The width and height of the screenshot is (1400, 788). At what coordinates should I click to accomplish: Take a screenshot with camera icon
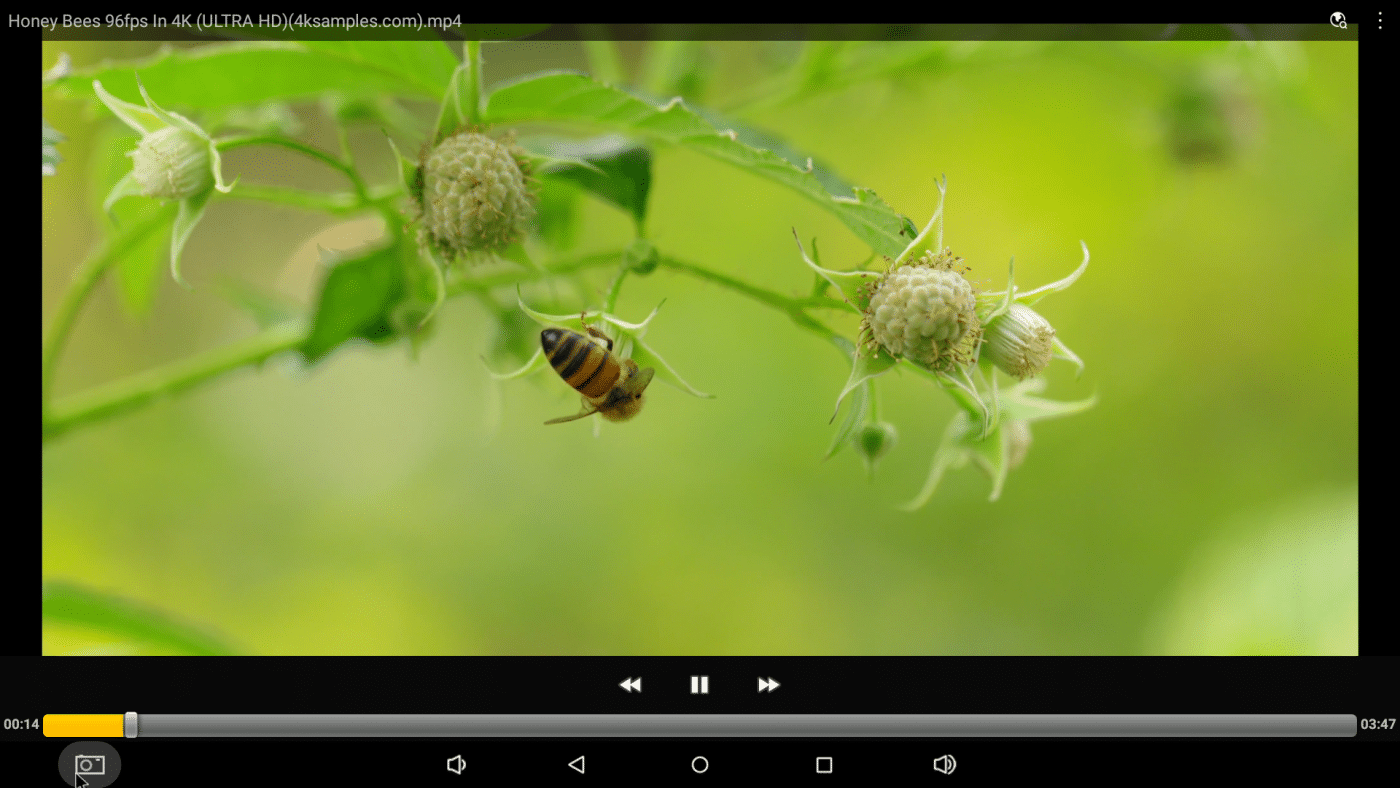click(90, 765)
